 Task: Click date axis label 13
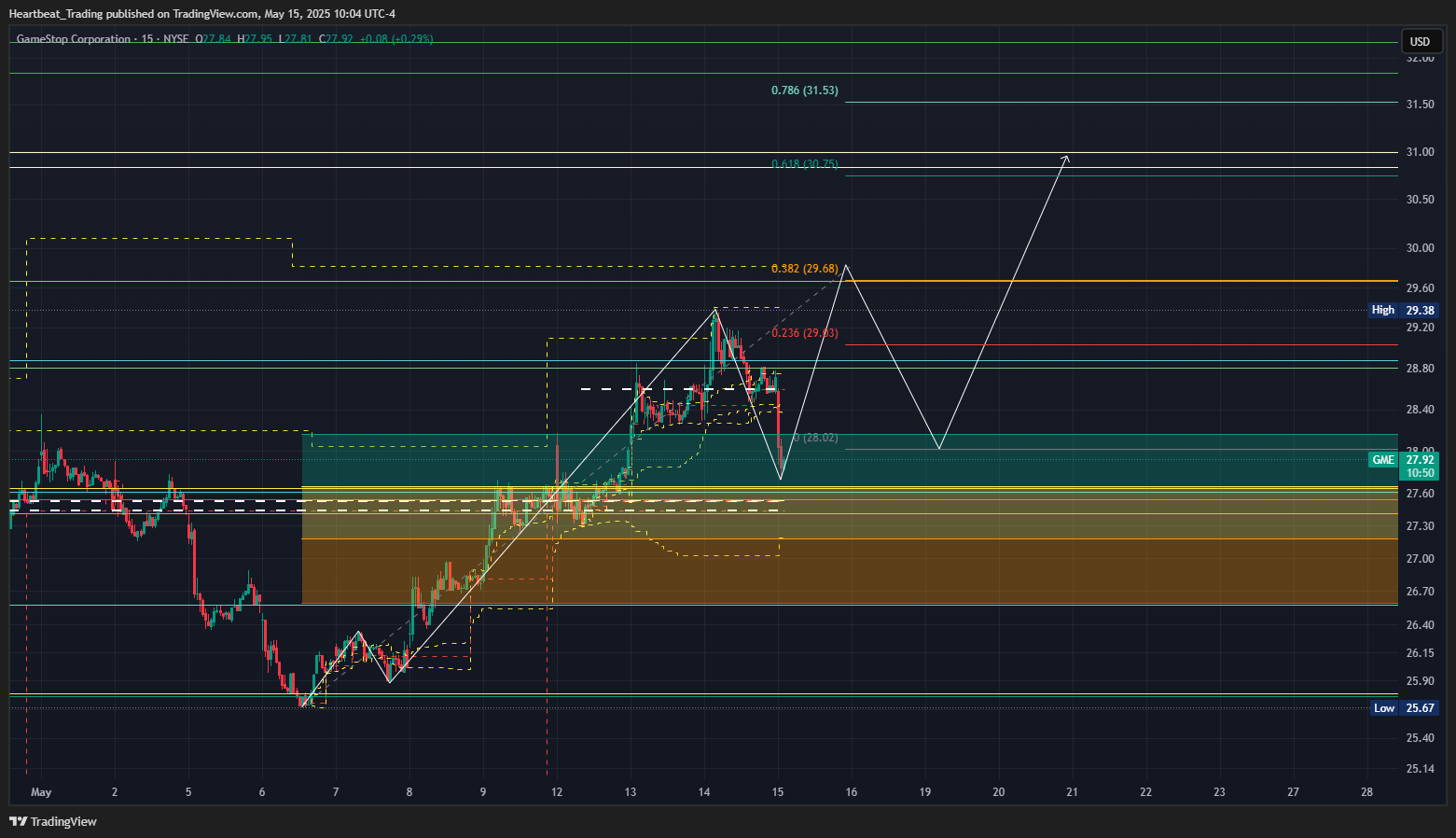click(x=631, y=792)
